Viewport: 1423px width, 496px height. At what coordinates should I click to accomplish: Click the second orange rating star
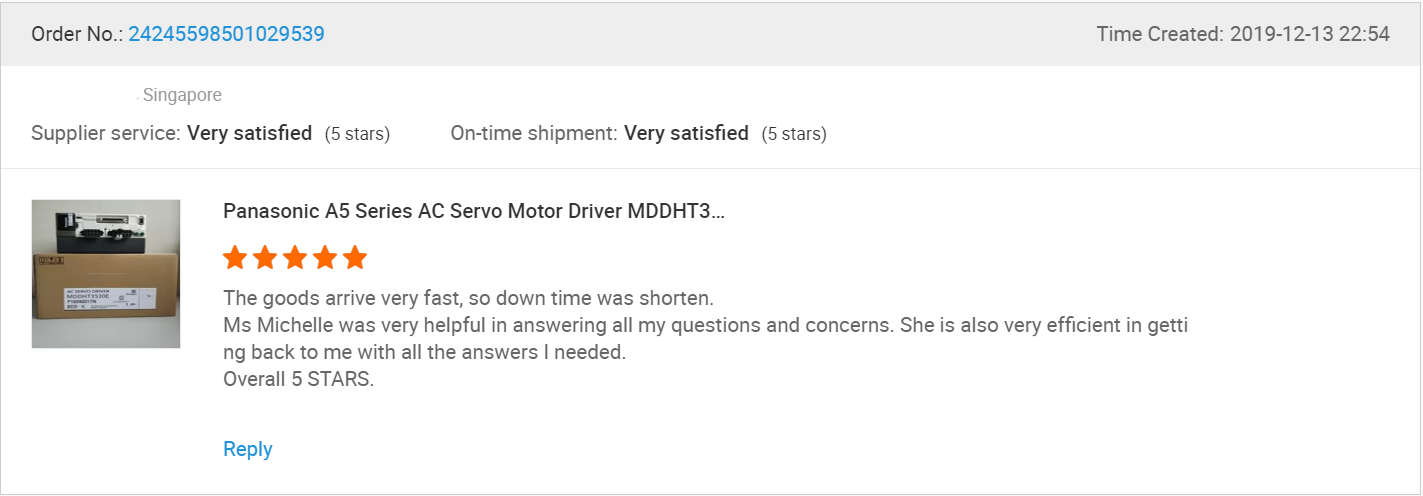point(265,258)
